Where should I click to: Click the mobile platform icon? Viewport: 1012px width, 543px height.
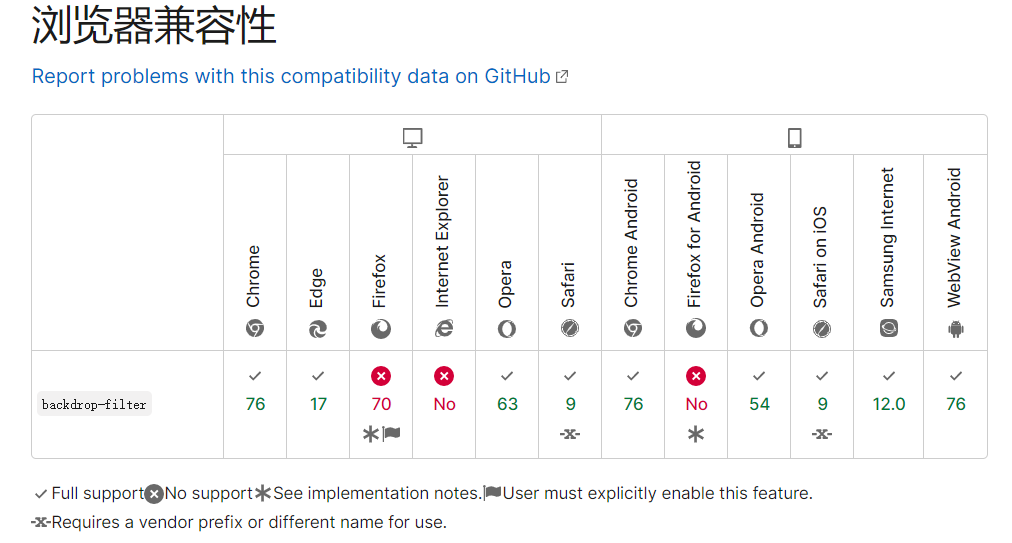[795, 138]
